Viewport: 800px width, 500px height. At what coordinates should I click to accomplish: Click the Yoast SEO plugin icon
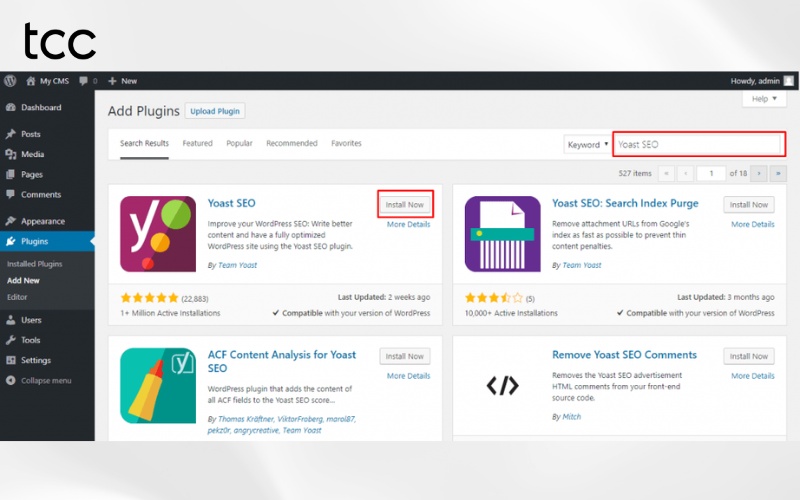pos(158,234)
